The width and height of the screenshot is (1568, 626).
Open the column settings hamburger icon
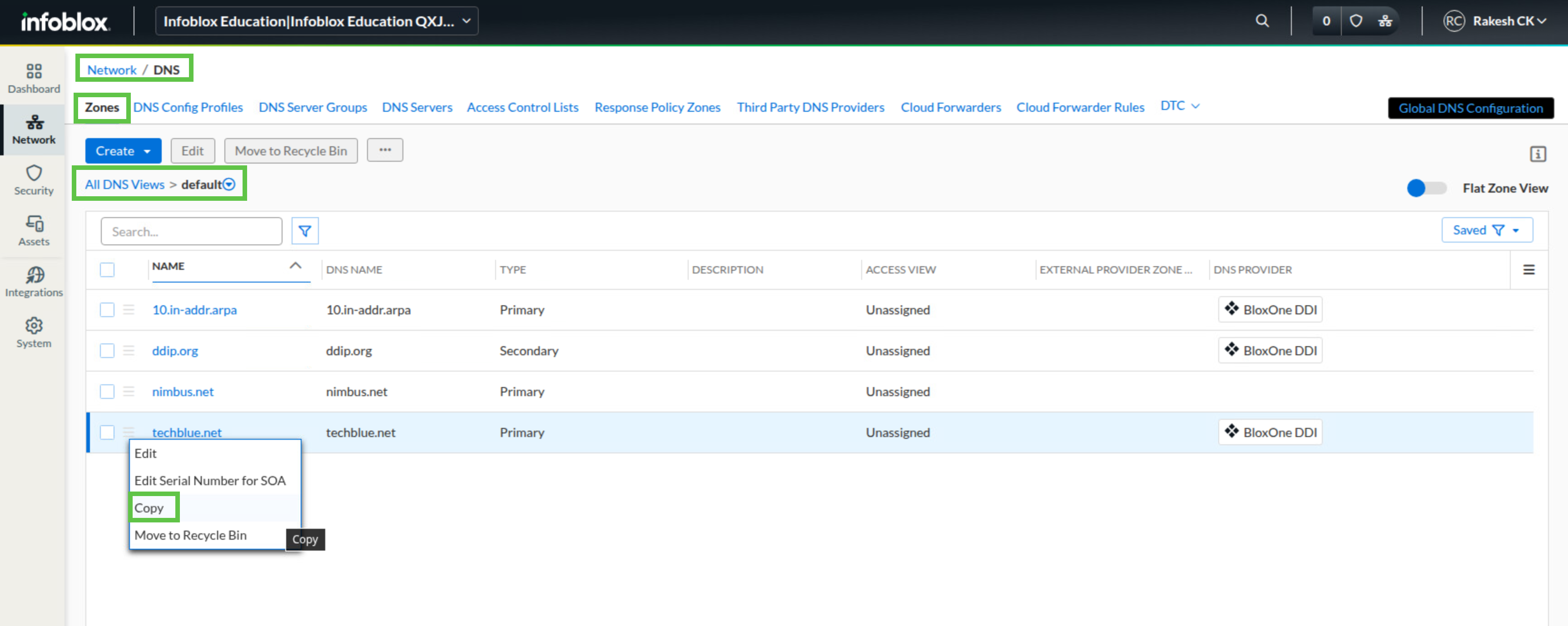point(1528,269)
